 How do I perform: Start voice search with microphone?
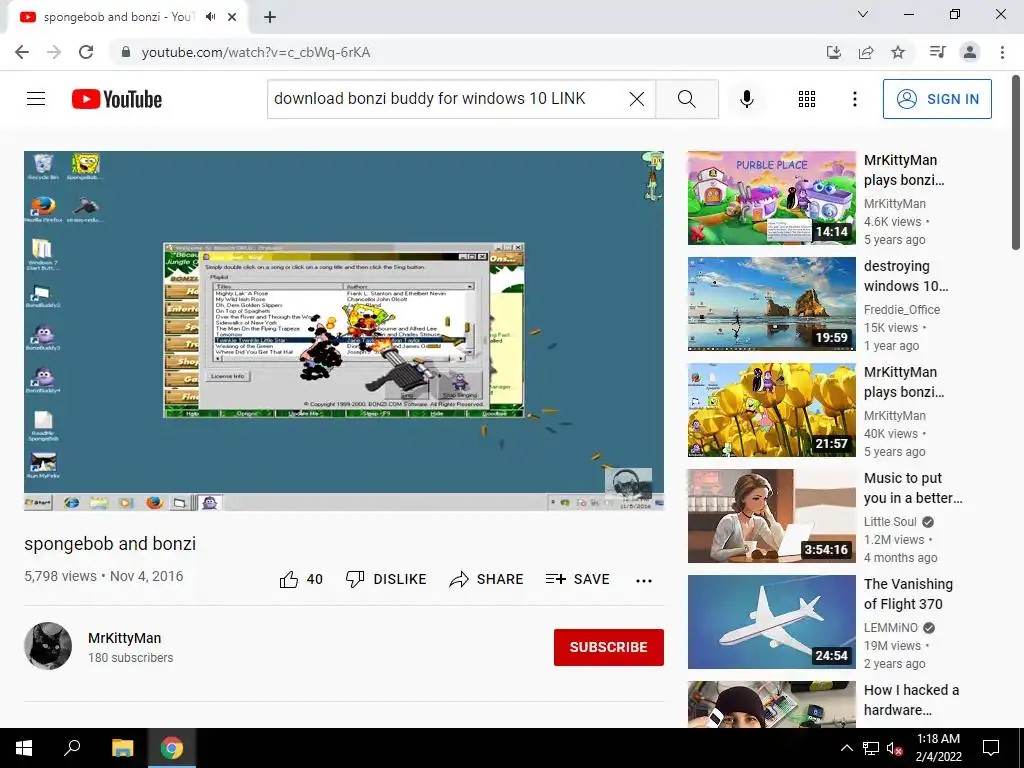(747, 99)
